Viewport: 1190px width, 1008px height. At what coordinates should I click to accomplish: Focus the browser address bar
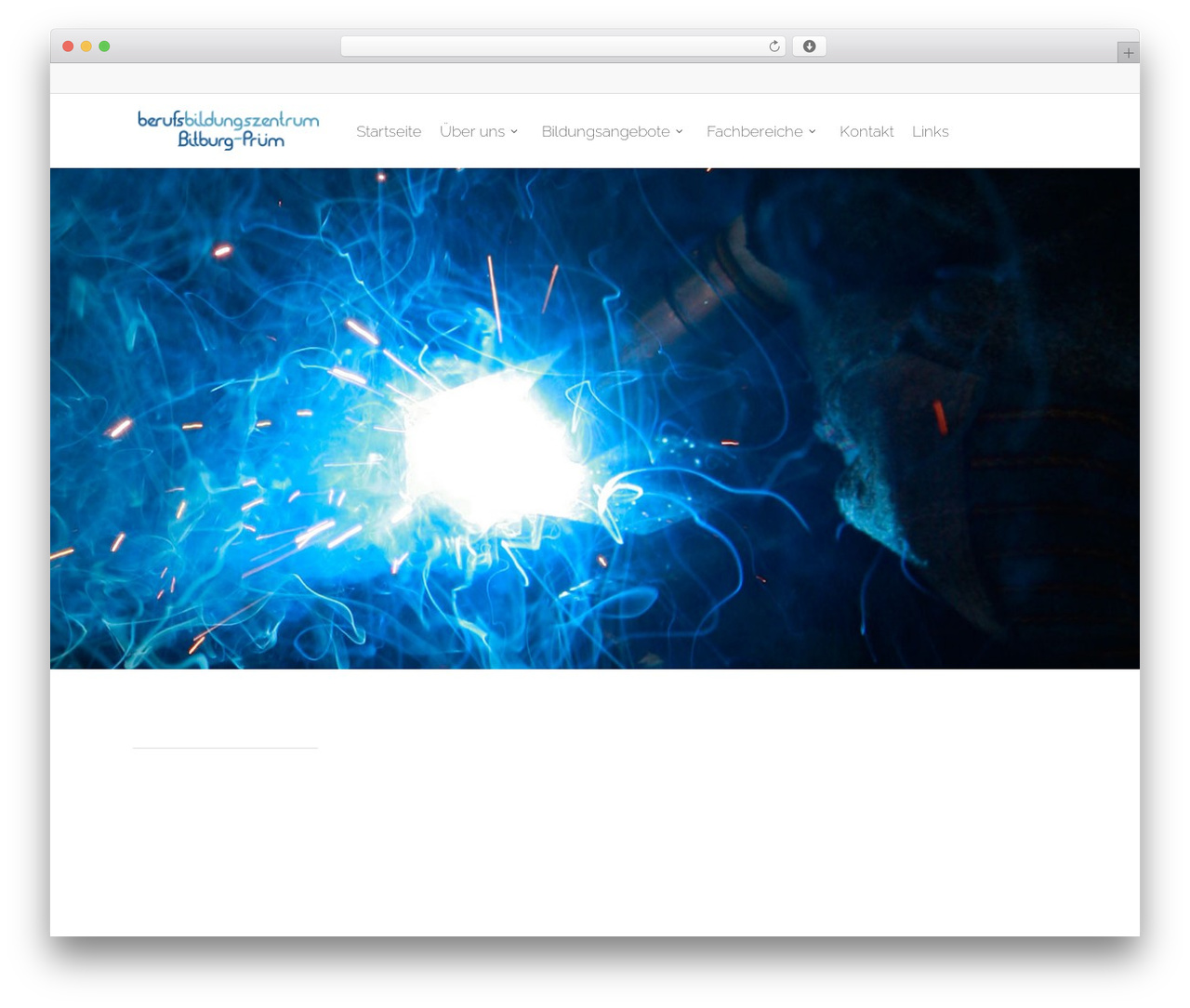(x=562, y=46)
